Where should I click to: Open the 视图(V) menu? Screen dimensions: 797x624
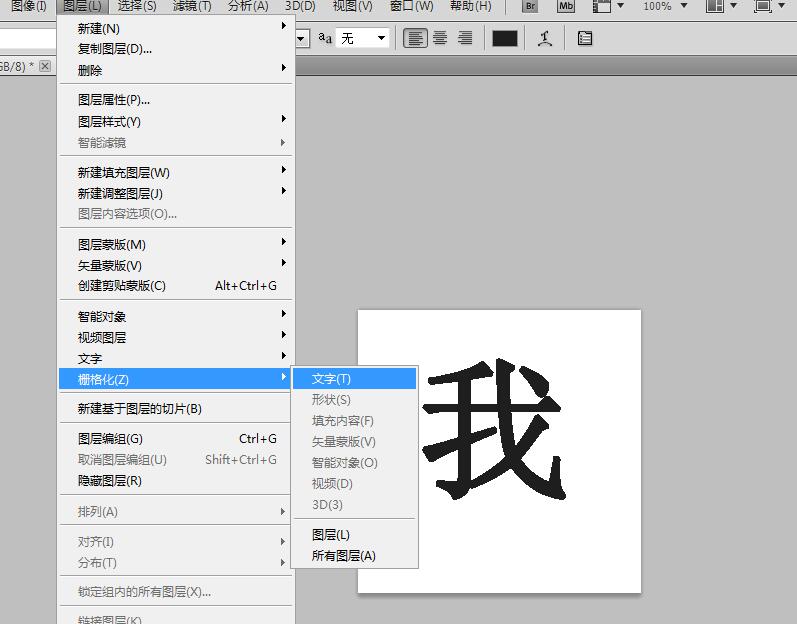pyautogui.click(x=352, y=6)
